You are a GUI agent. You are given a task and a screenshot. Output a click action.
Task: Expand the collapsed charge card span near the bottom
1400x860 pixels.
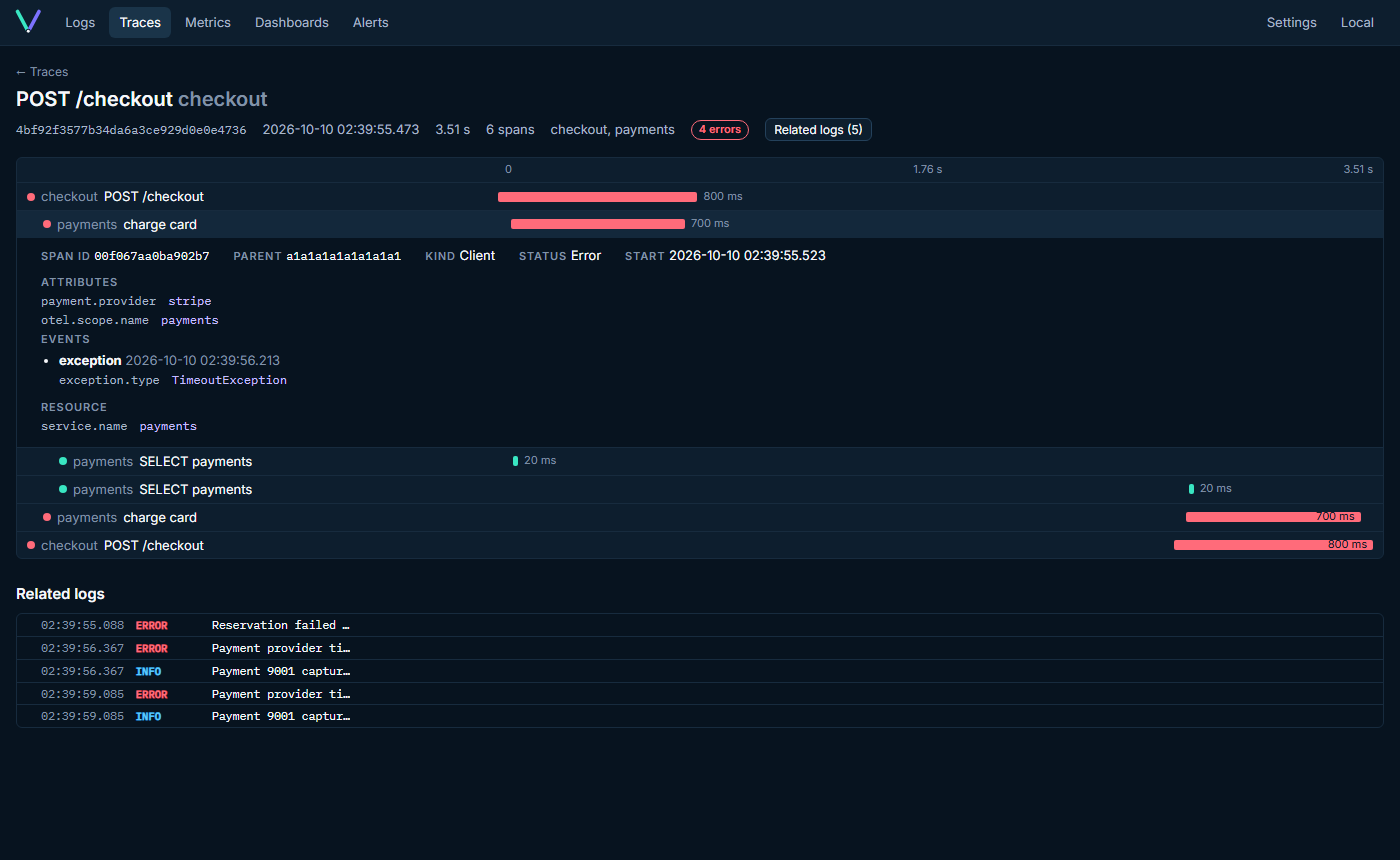(700, 517)
